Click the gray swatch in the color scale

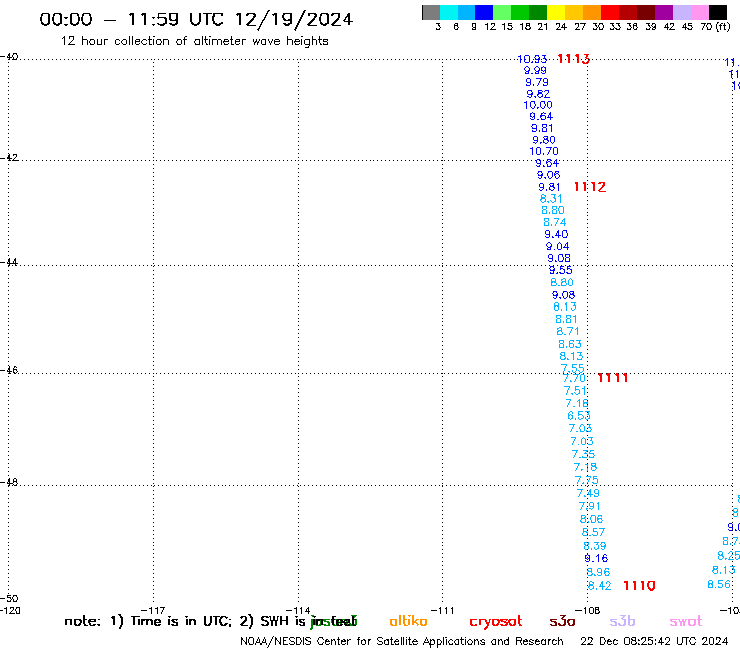[x=431, y=12]
